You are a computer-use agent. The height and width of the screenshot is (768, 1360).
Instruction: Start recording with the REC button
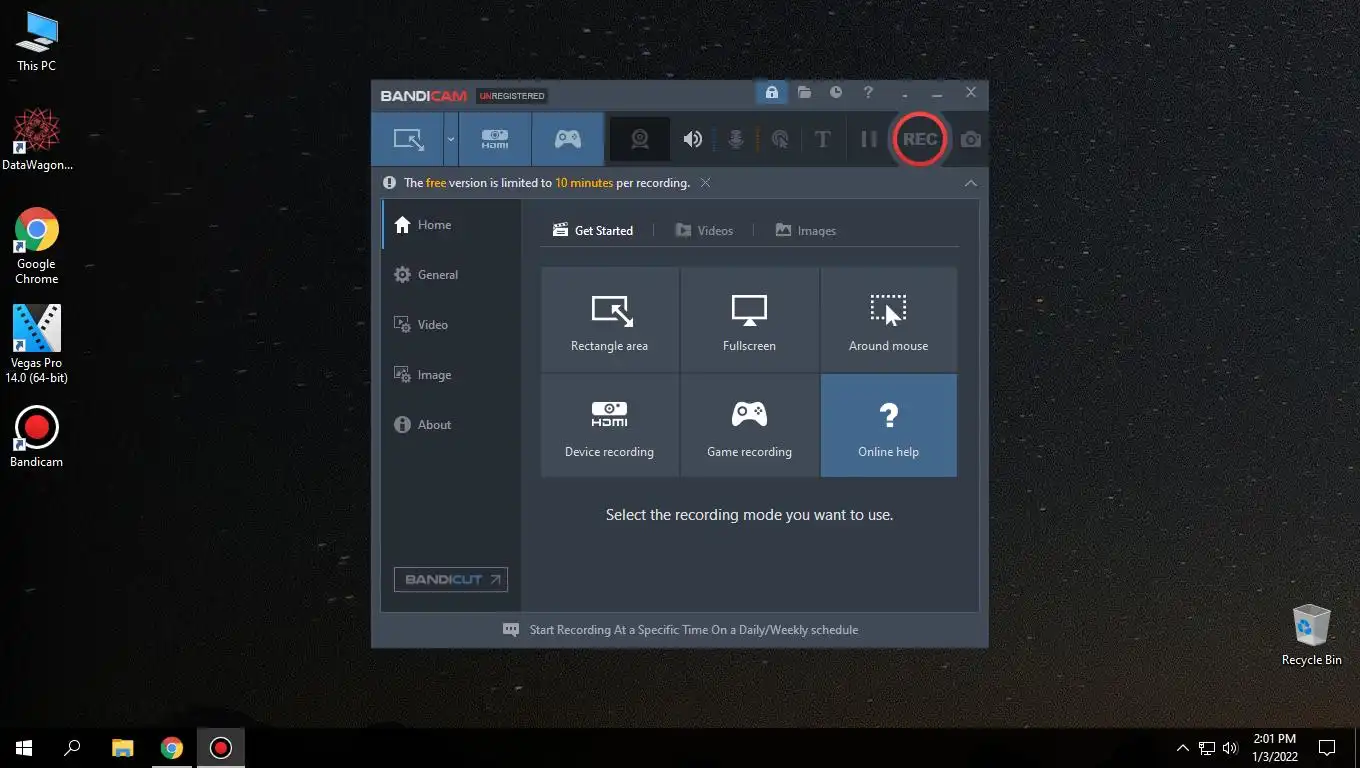point(919,139)
